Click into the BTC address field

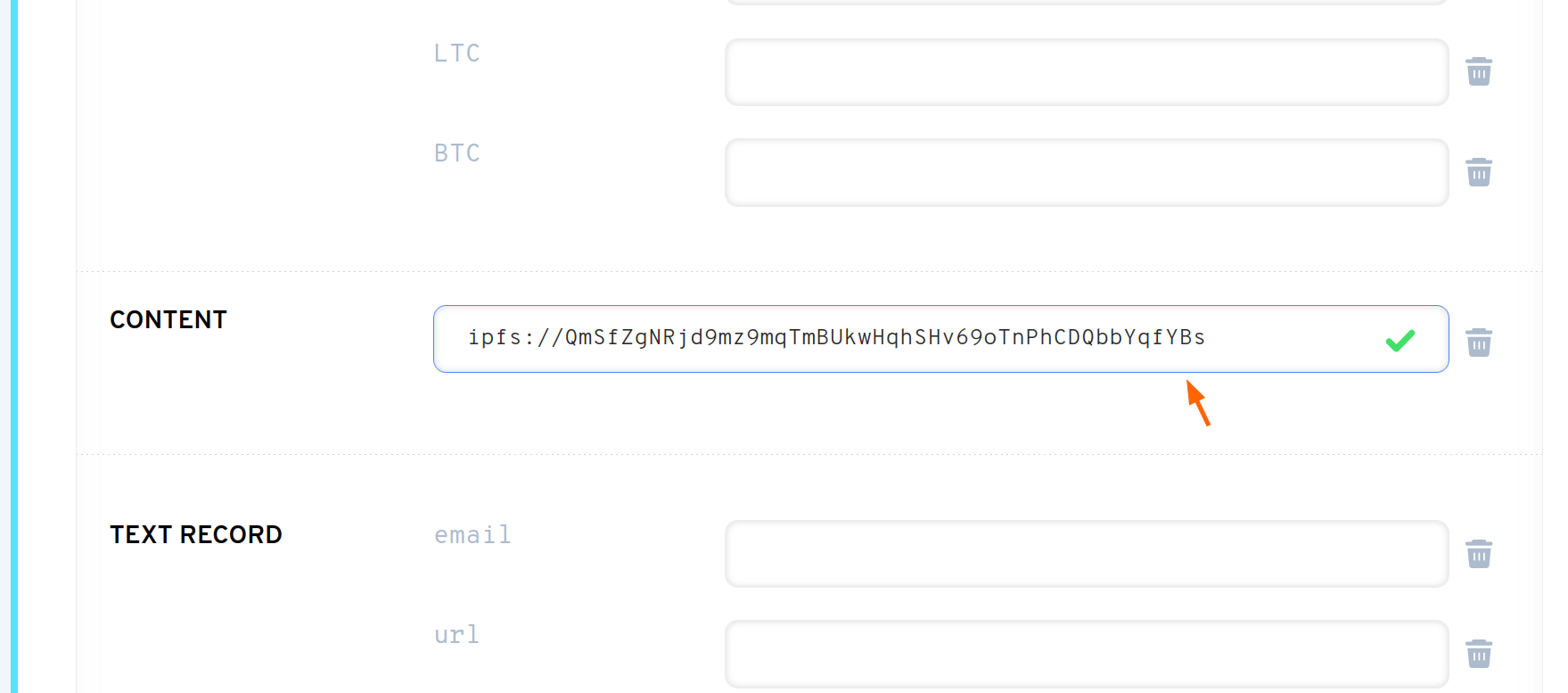[1086, 173]
